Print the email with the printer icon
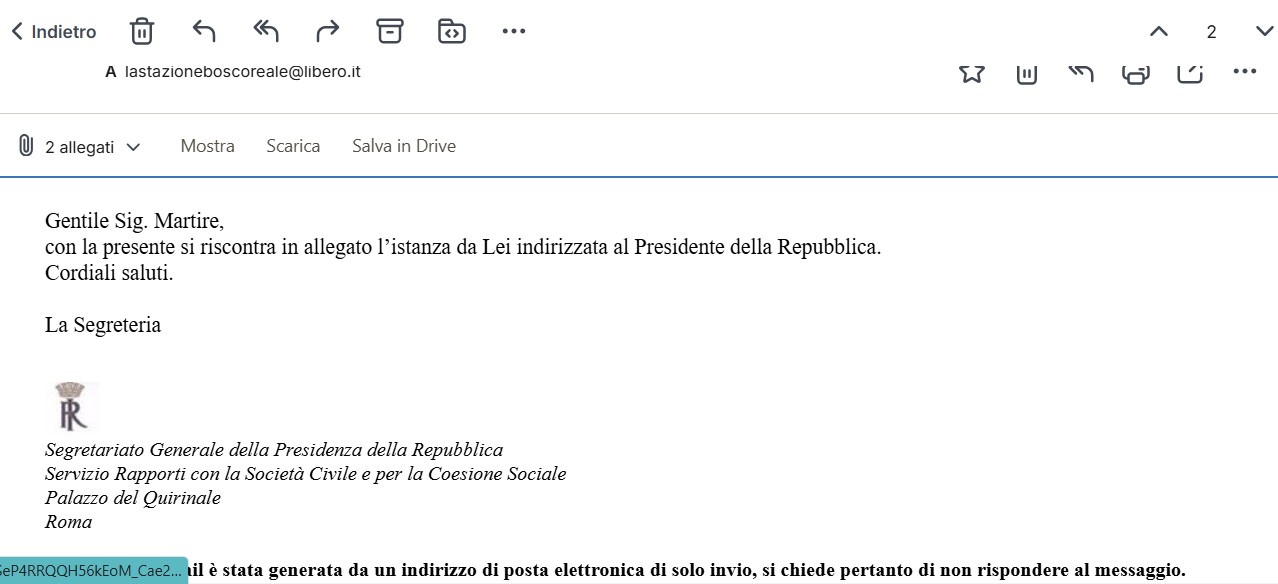This screenshot has width=1278, height=584. click(1136, 72)
